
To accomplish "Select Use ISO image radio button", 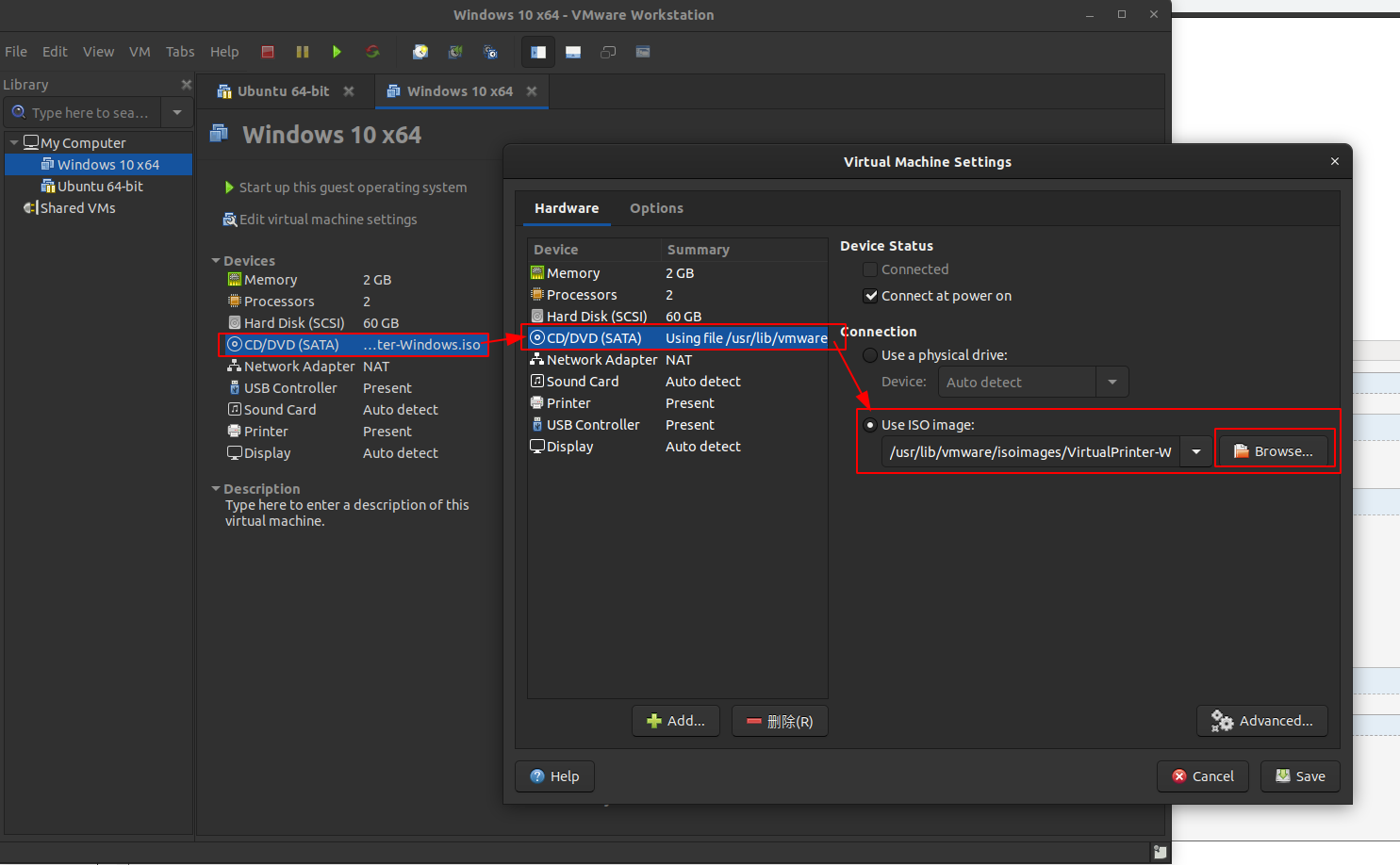I will pyautogui.click(x=870, y=425).
